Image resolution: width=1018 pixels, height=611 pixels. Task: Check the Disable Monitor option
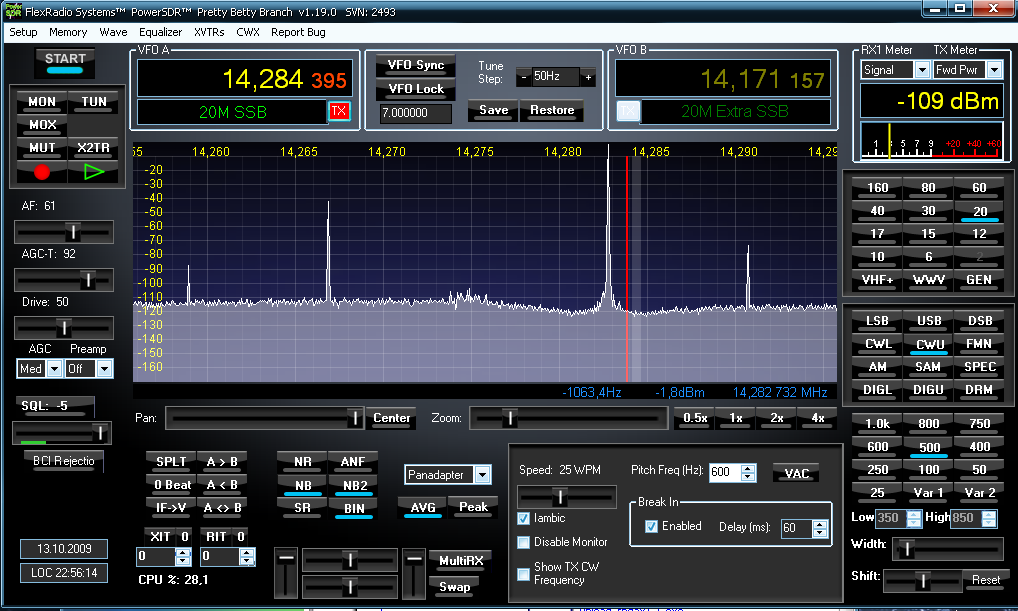click(524, 542)
